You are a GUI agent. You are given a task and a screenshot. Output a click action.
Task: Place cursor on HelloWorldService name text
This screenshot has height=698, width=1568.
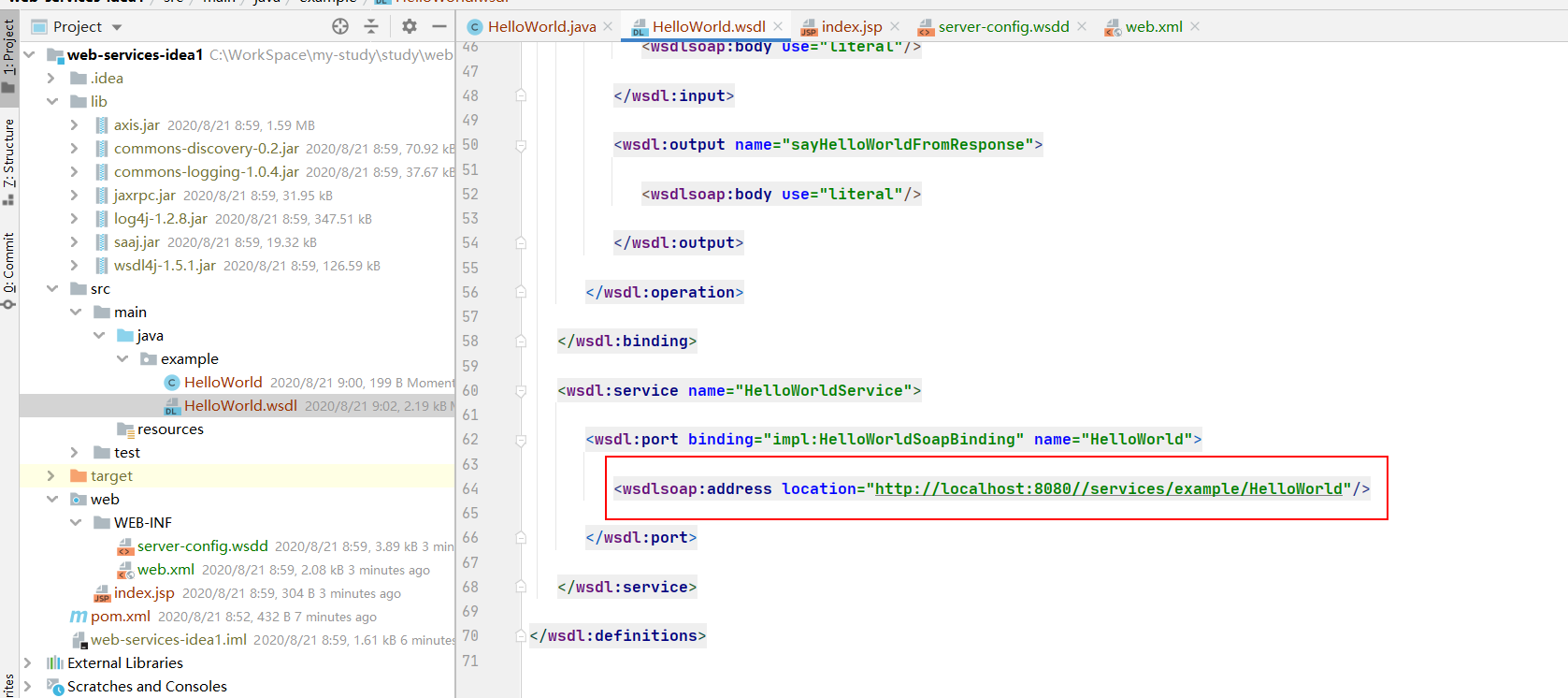pyautogui.click(x=824, y=390)
